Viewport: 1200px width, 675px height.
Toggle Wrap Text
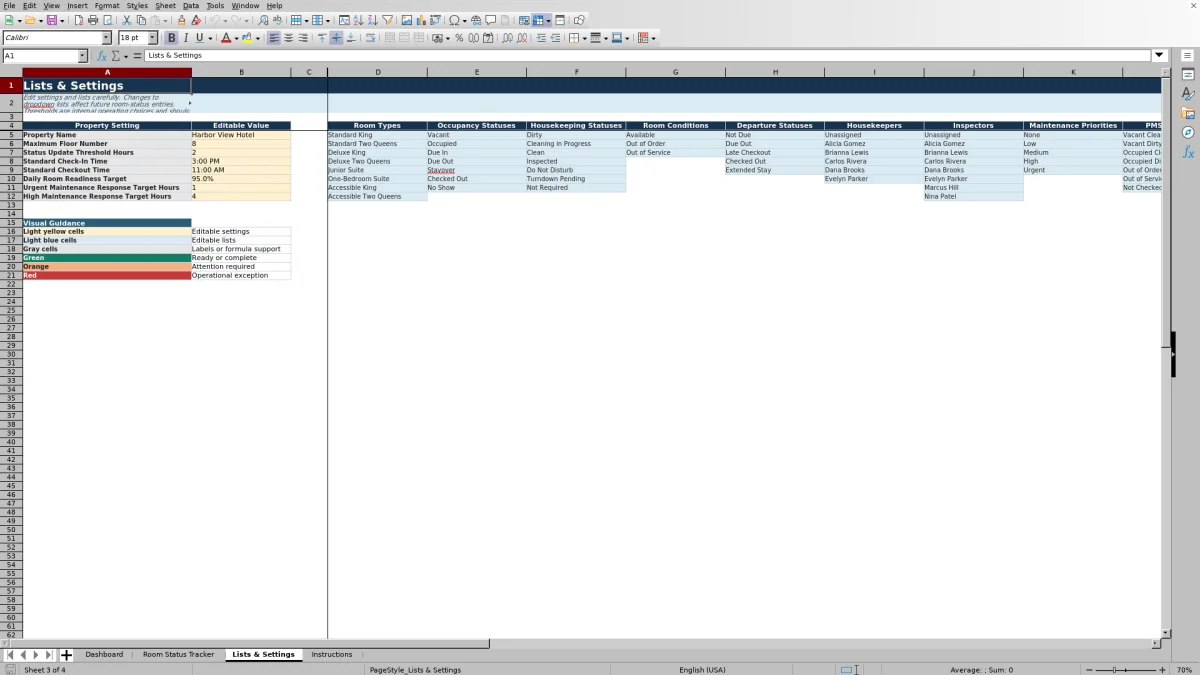click(x=370, y=38)
